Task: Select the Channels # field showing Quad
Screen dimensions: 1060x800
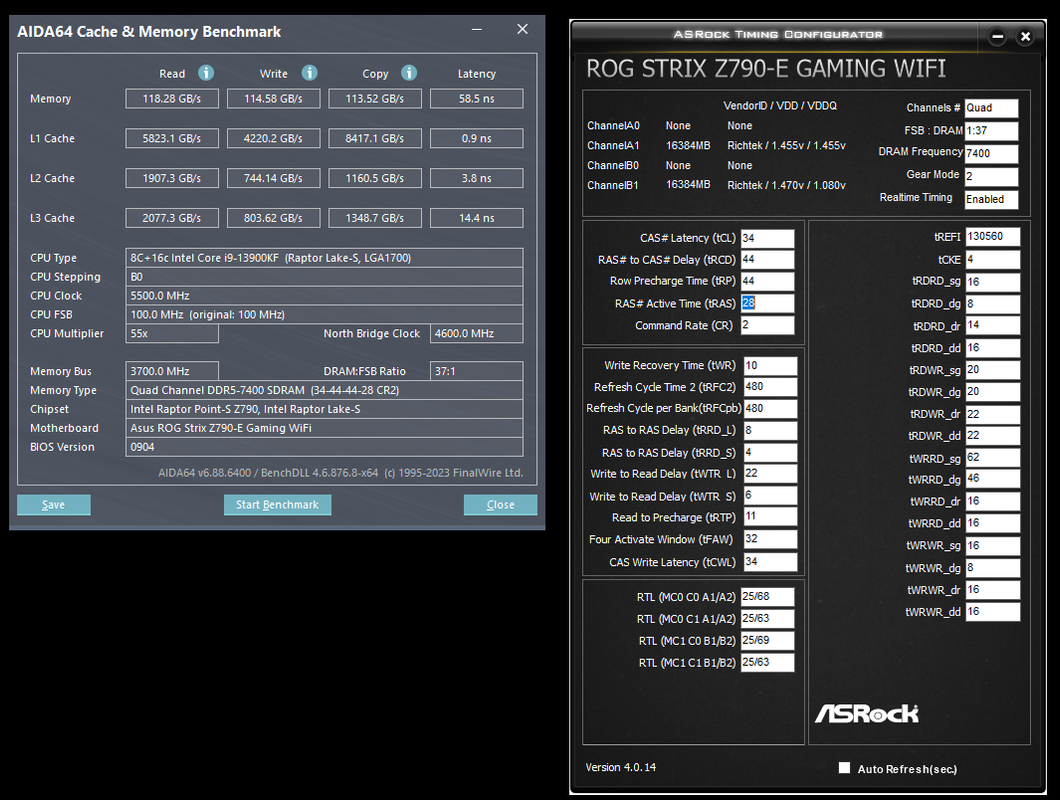Action: click(x=991, y=108)
